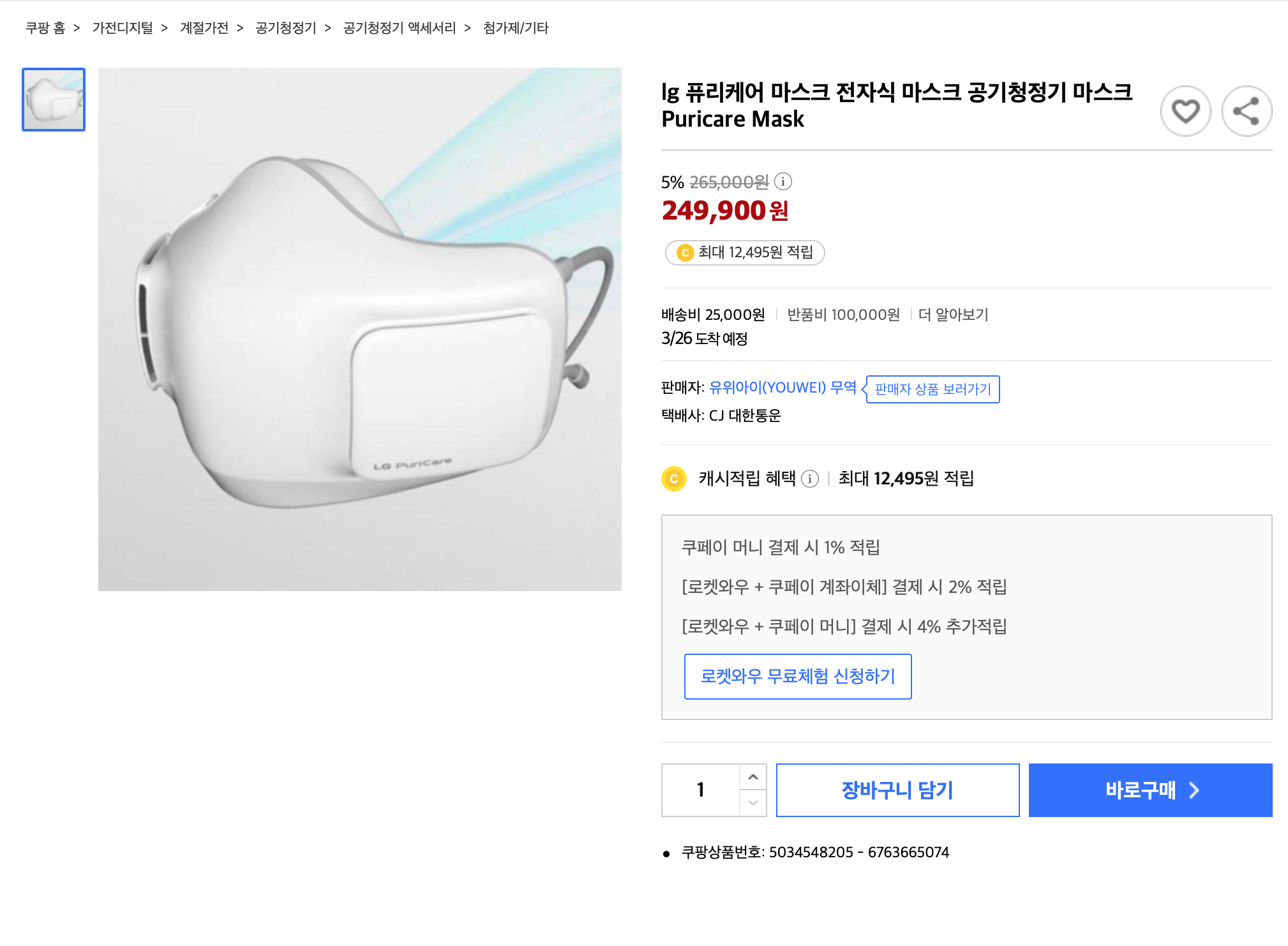The width and height of the screenshot is (1288, 946).
Task: Click the 최대 12,495원 적립 badge
Action: pos(745,253)
